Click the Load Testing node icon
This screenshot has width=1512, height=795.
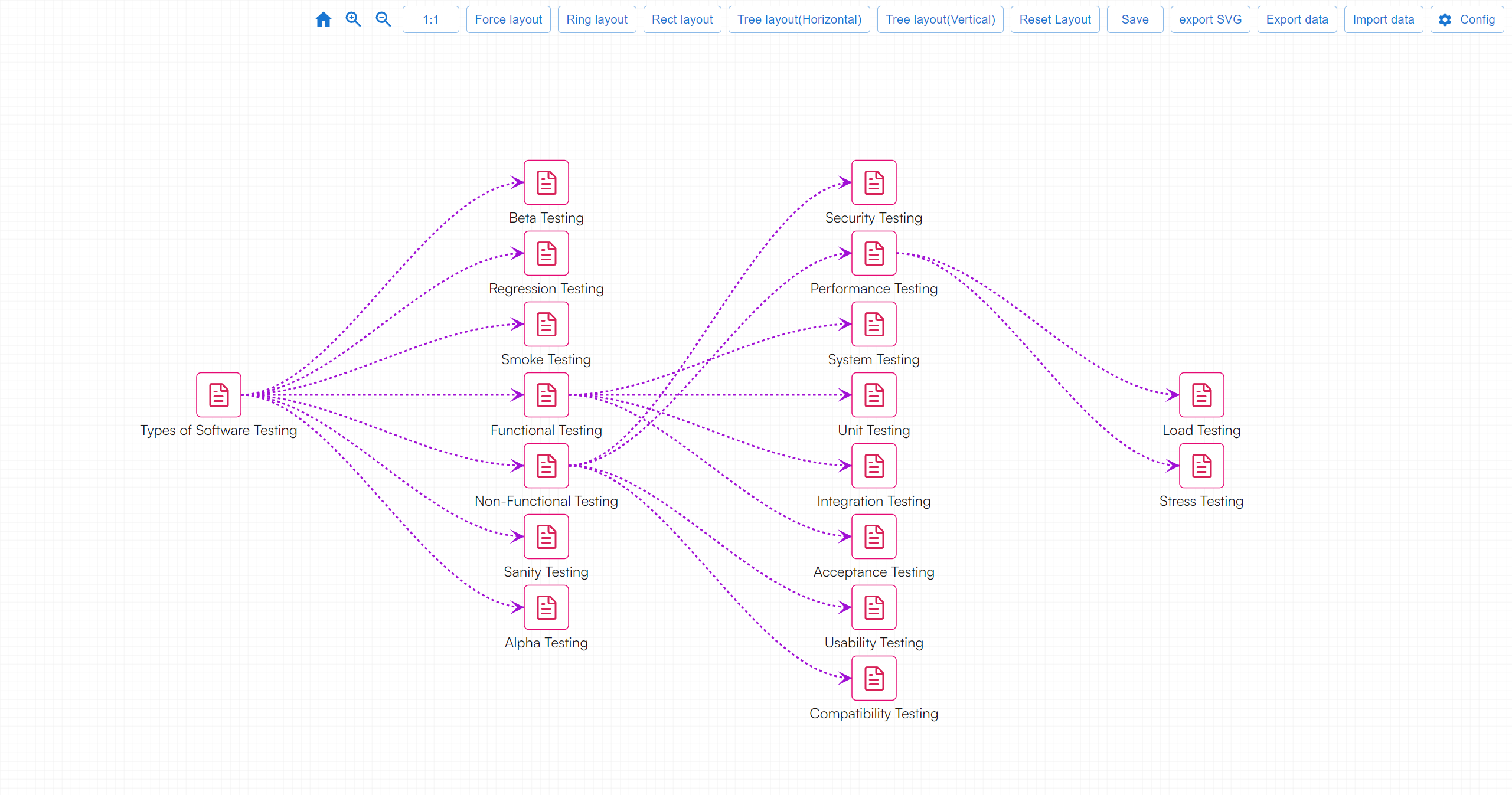tap(1201, 395)
